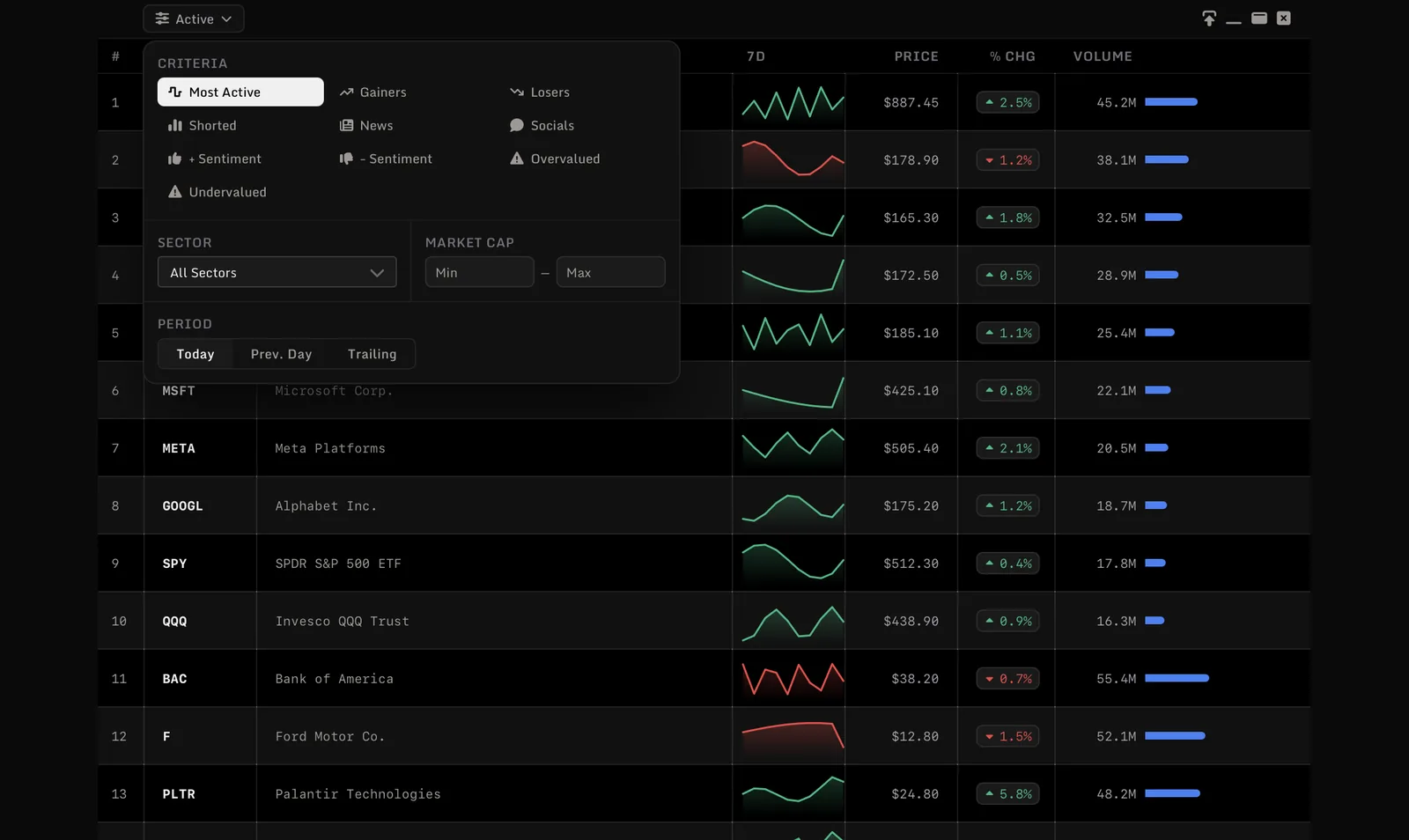Select the News criteria

366,126
